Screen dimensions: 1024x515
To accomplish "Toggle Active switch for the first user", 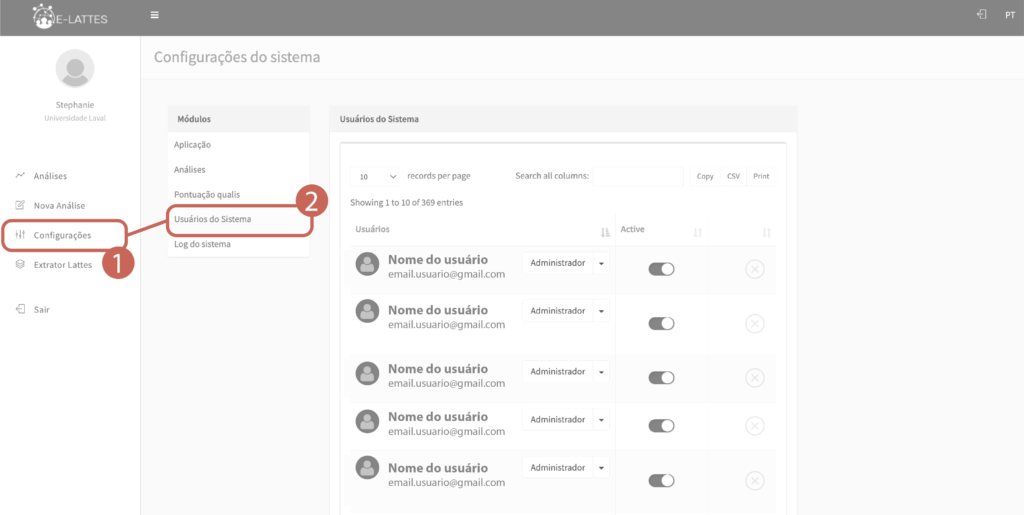I will pyautogui.click(x=661, y=269).
